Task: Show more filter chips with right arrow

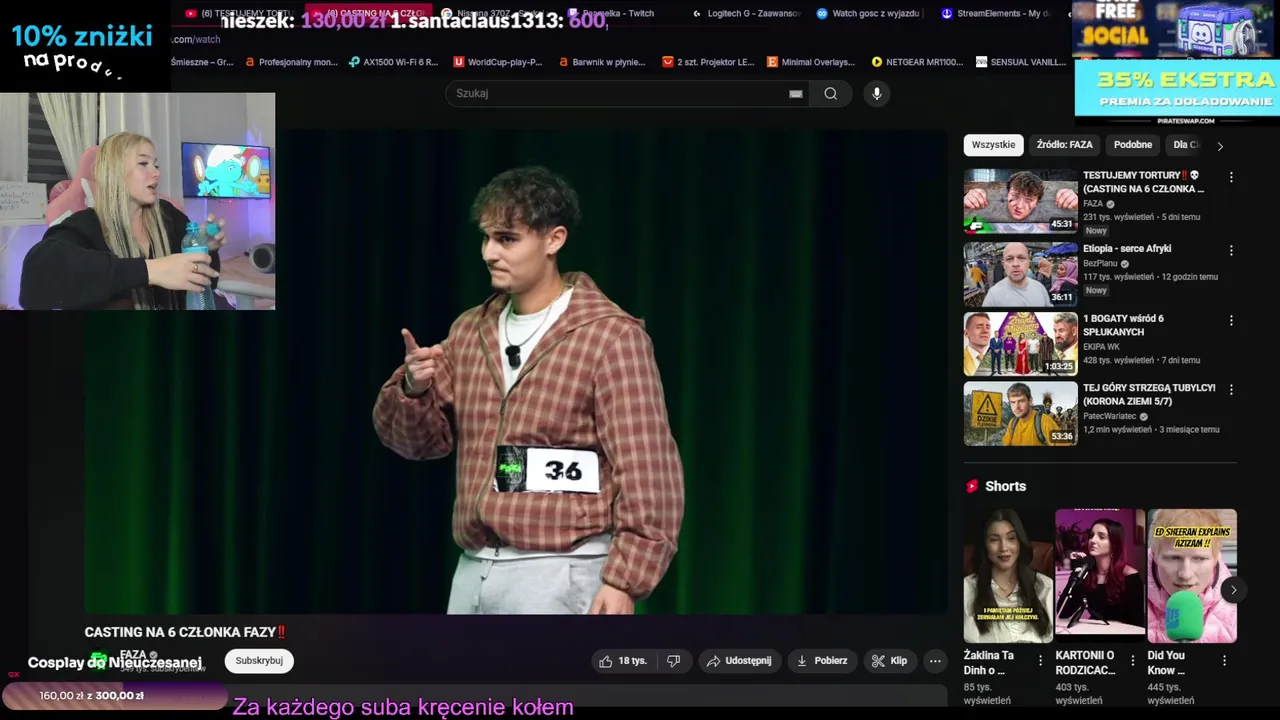Action: pyautogui.click(x=1220, y=146)
